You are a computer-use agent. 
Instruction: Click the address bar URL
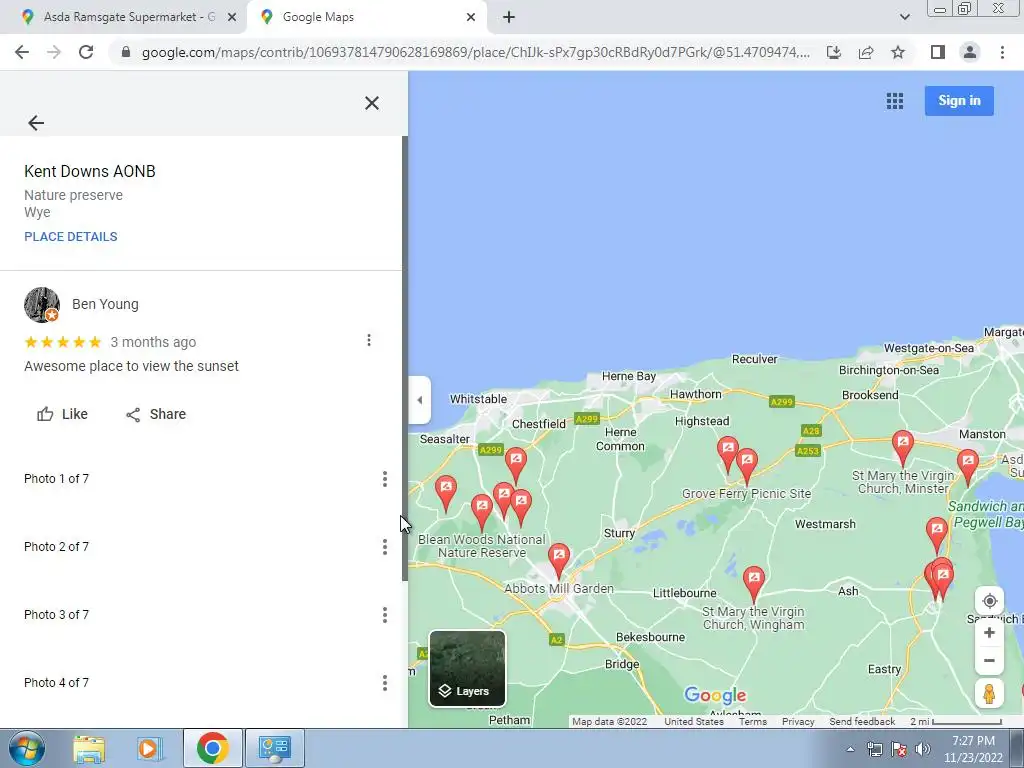click(476, 52)
